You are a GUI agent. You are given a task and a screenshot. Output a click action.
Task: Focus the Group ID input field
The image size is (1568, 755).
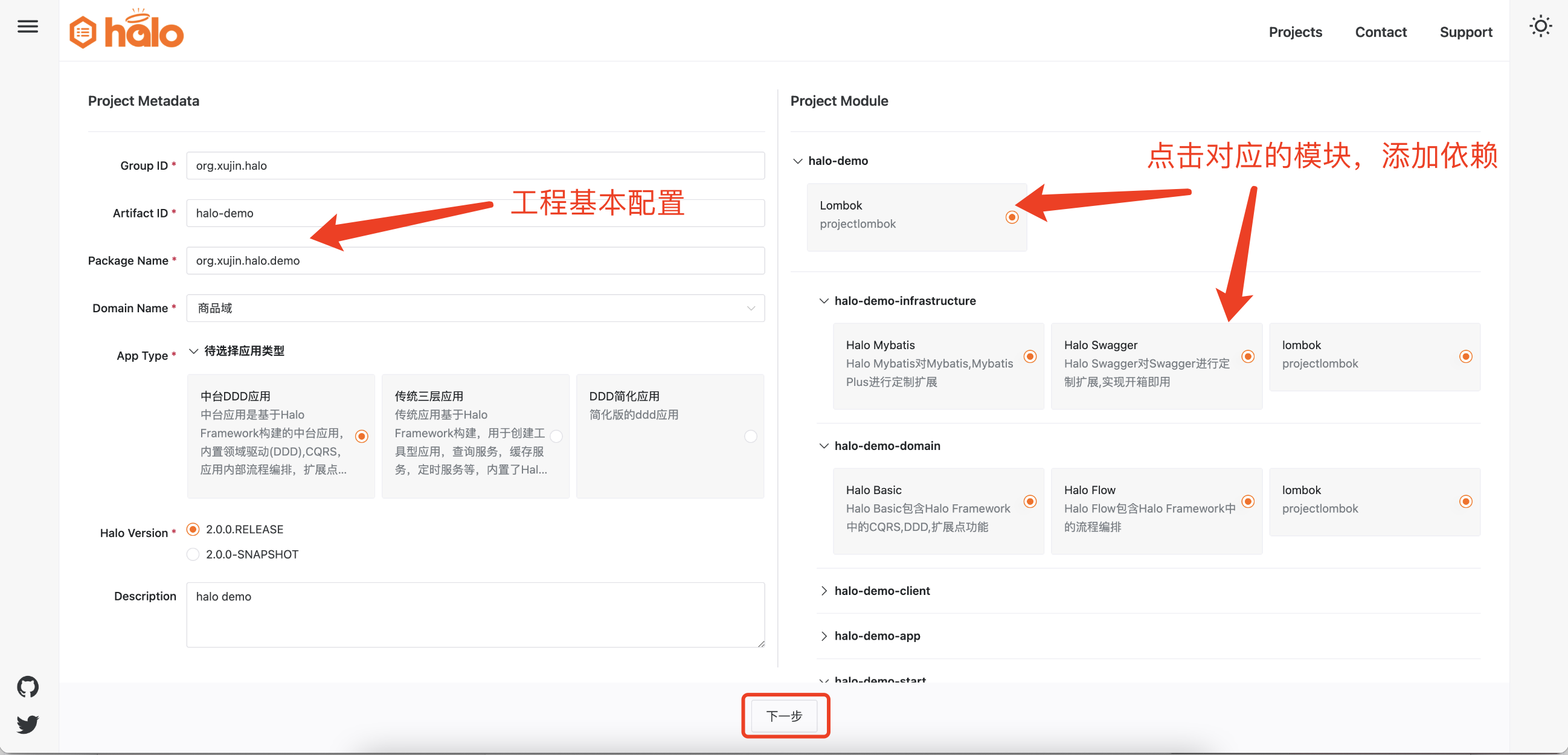[475, 165]
